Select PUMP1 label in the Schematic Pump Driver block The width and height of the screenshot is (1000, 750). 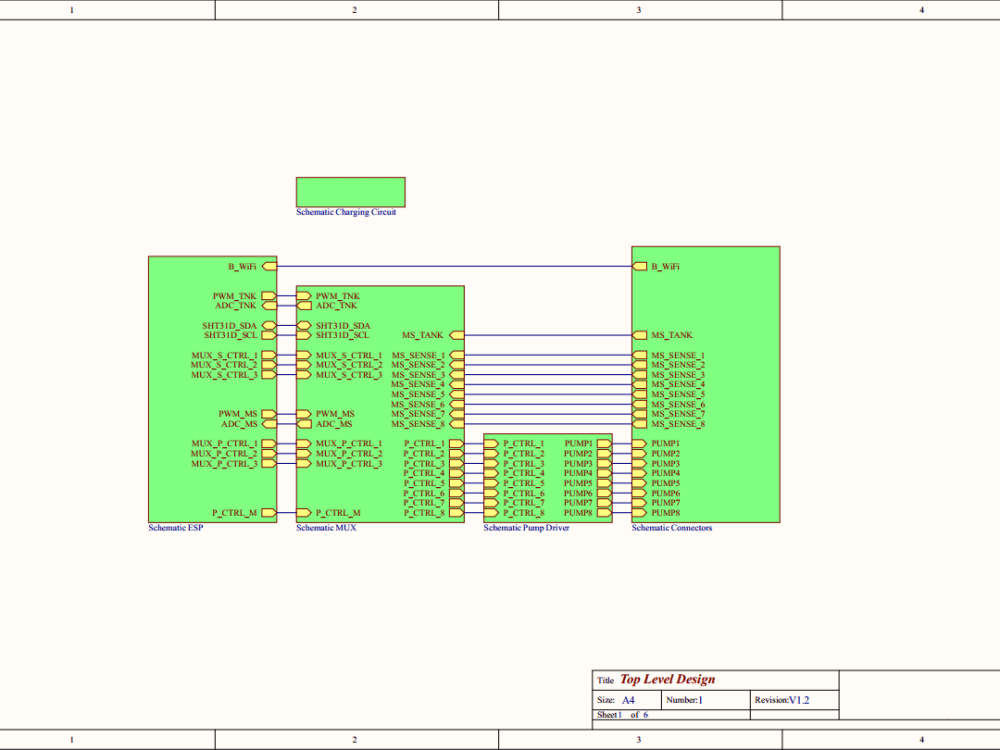pos(578,444)
